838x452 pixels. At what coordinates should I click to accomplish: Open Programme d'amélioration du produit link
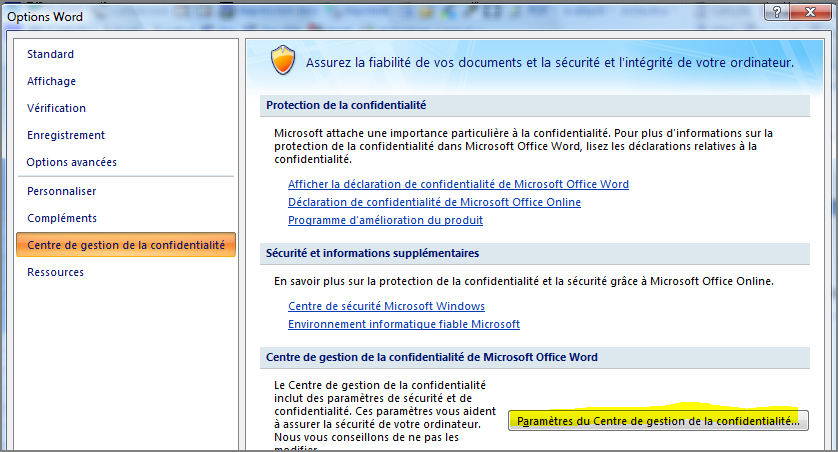(x=385, y=220)
